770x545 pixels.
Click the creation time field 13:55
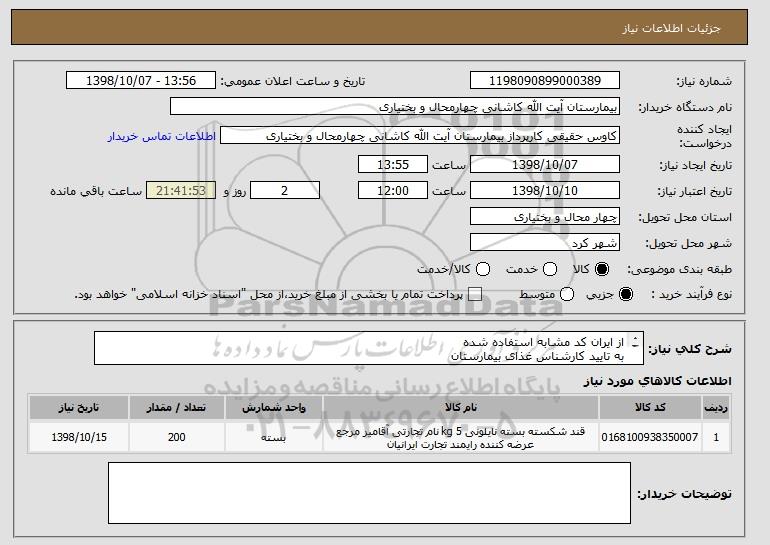click(x=393, y=164)
